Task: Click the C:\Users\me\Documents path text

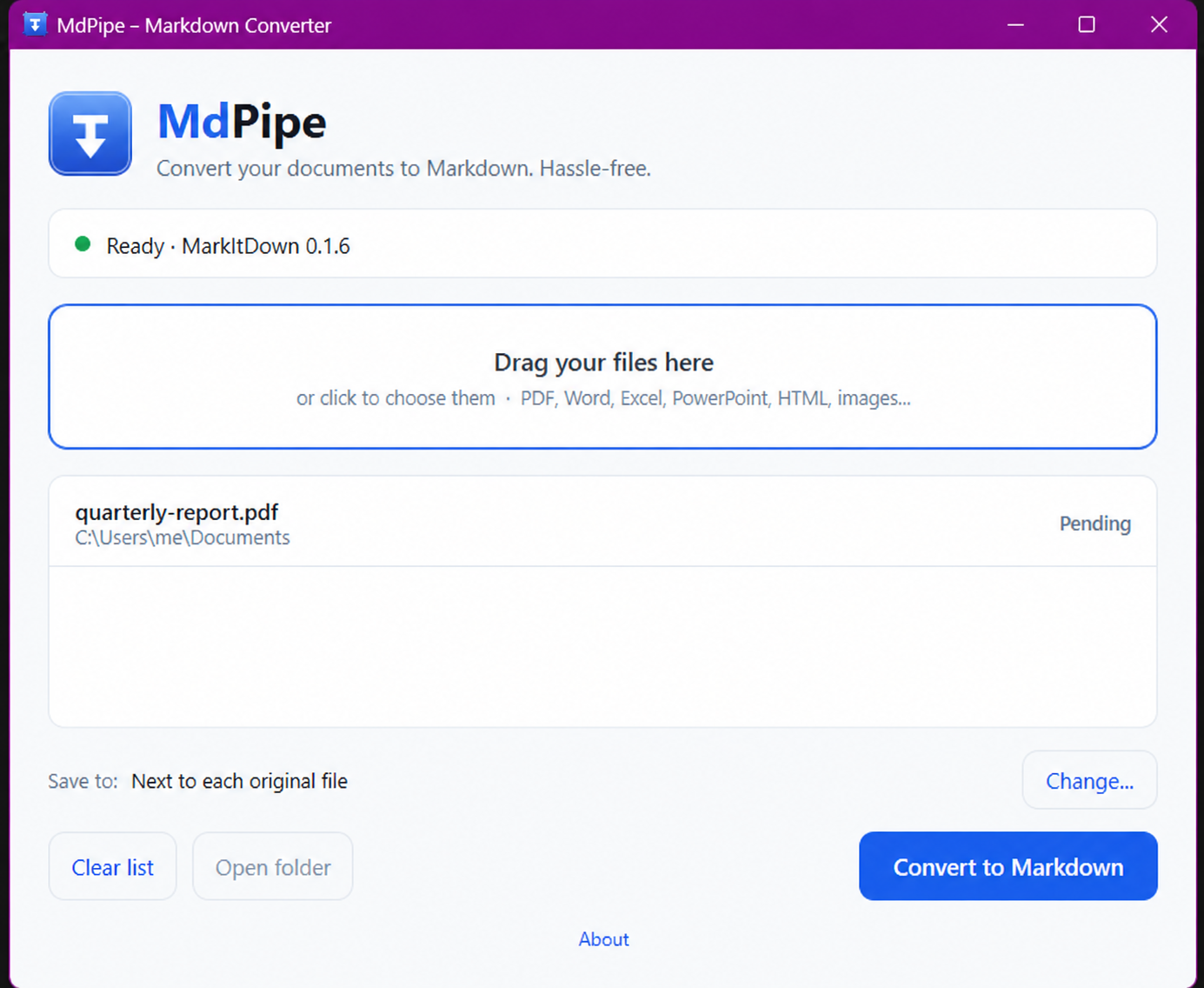Action: (183, 538)
